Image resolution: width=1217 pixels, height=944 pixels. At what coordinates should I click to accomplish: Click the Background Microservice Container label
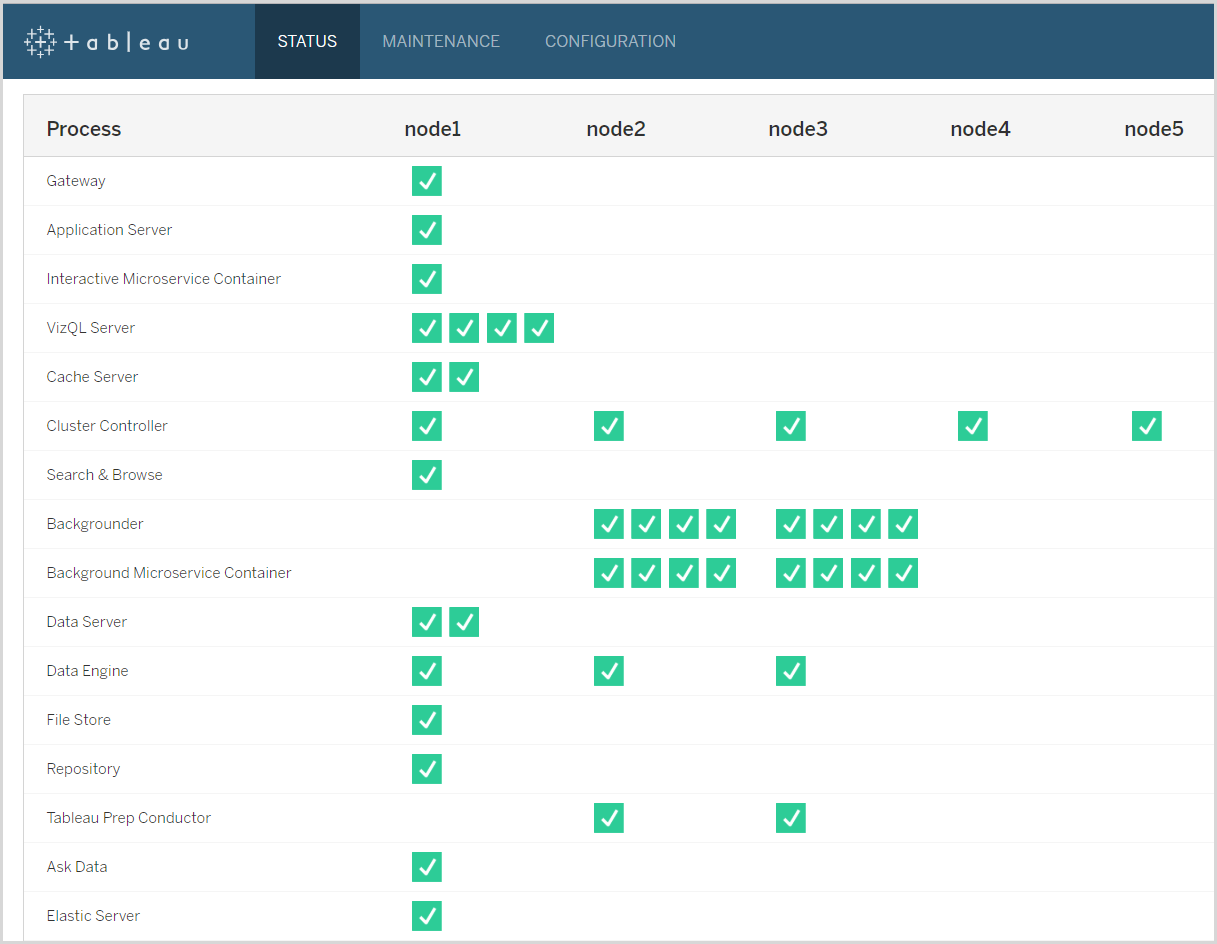click(x=168, y=573)
